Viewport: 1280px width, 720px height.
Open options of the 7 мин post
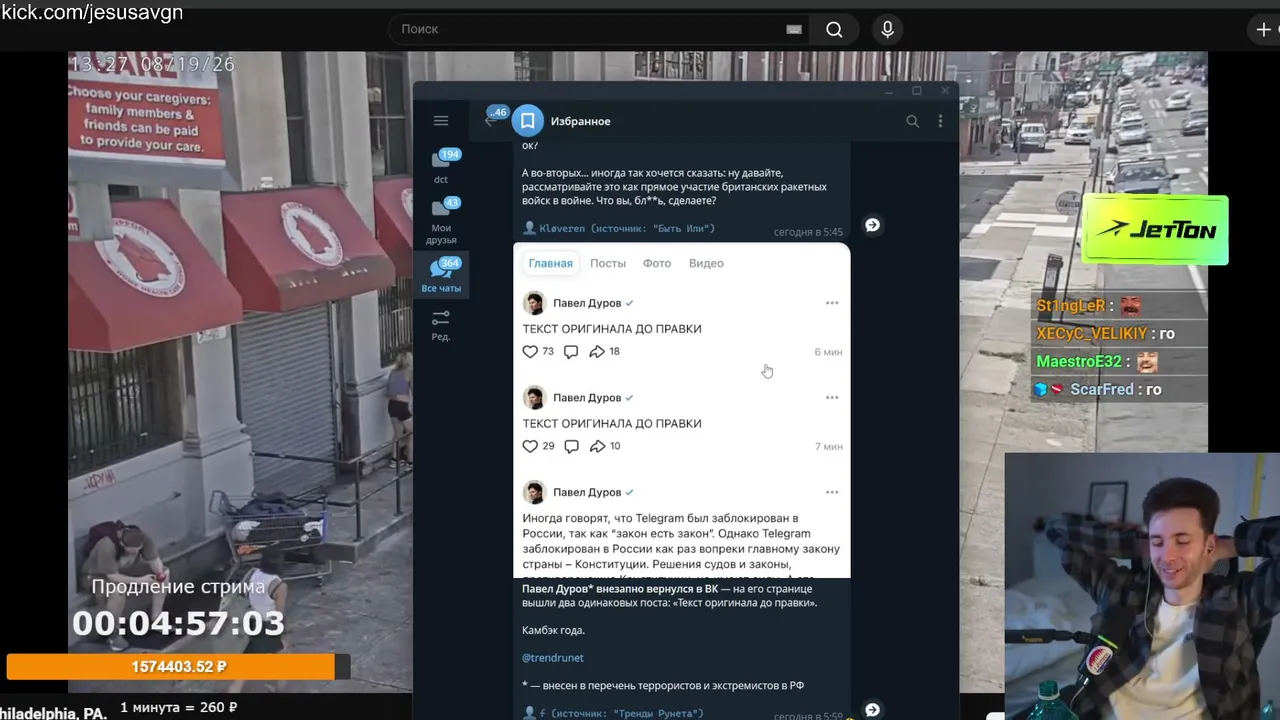pyautogui.click(x=832, y=398)
